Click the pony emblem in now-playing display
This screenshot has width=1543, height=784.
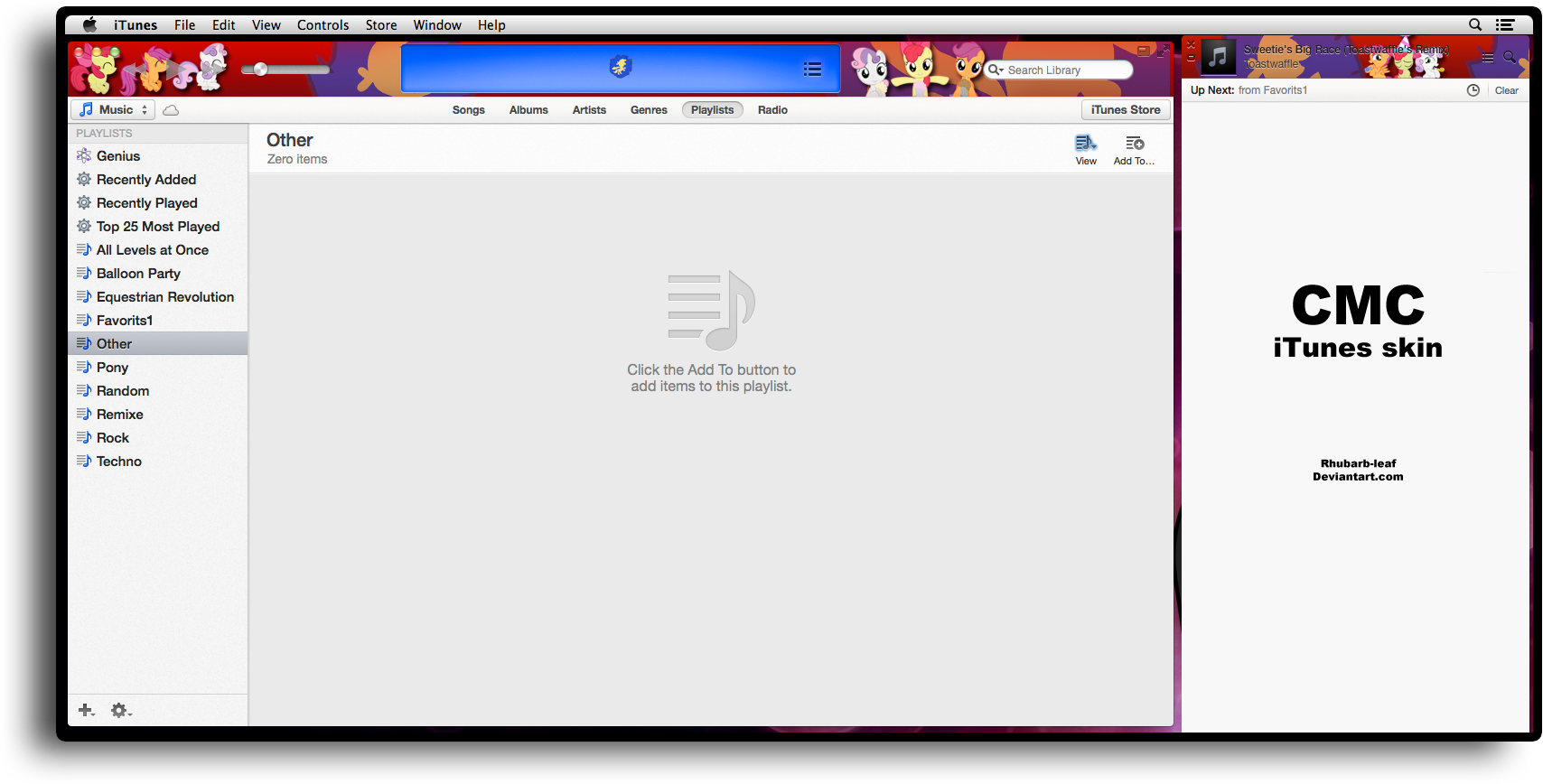620,66
